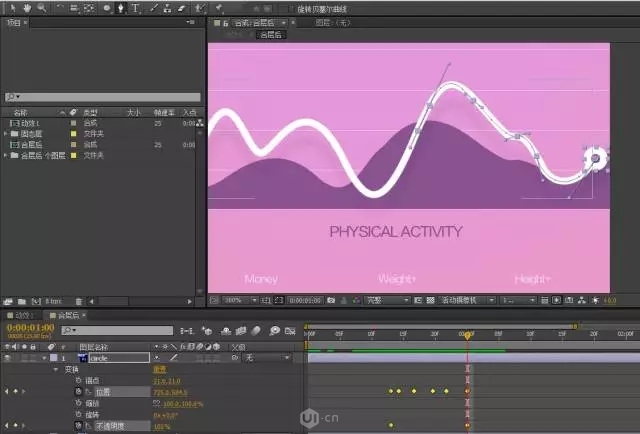
Task: Expand the 固态层 folder in project panel
Action: (x=6, y=133)
